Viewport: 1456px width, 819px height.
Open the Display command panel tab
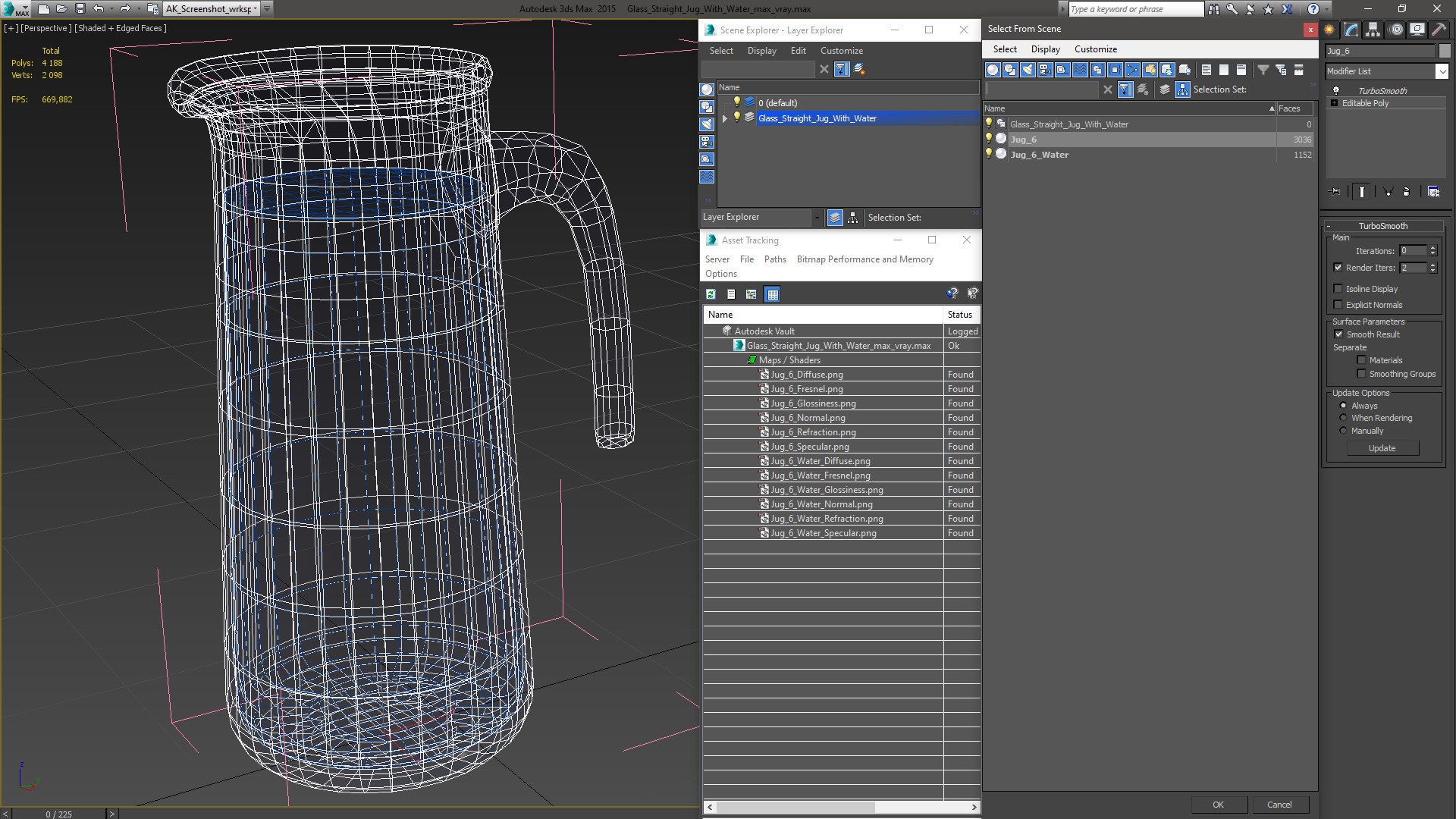1417,30
